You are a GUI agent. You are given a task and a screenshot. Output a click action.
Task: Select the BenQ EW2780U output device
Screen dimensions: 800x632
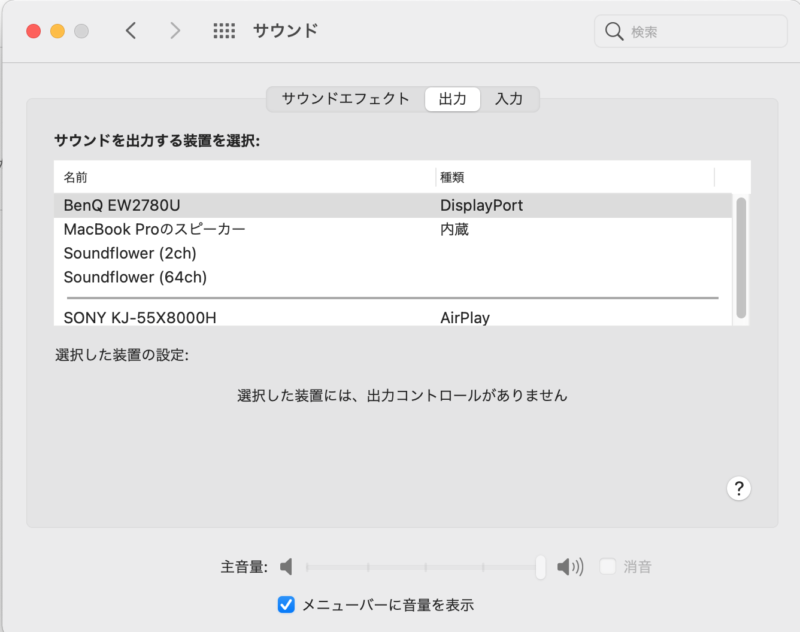click(x=393, y=206)
